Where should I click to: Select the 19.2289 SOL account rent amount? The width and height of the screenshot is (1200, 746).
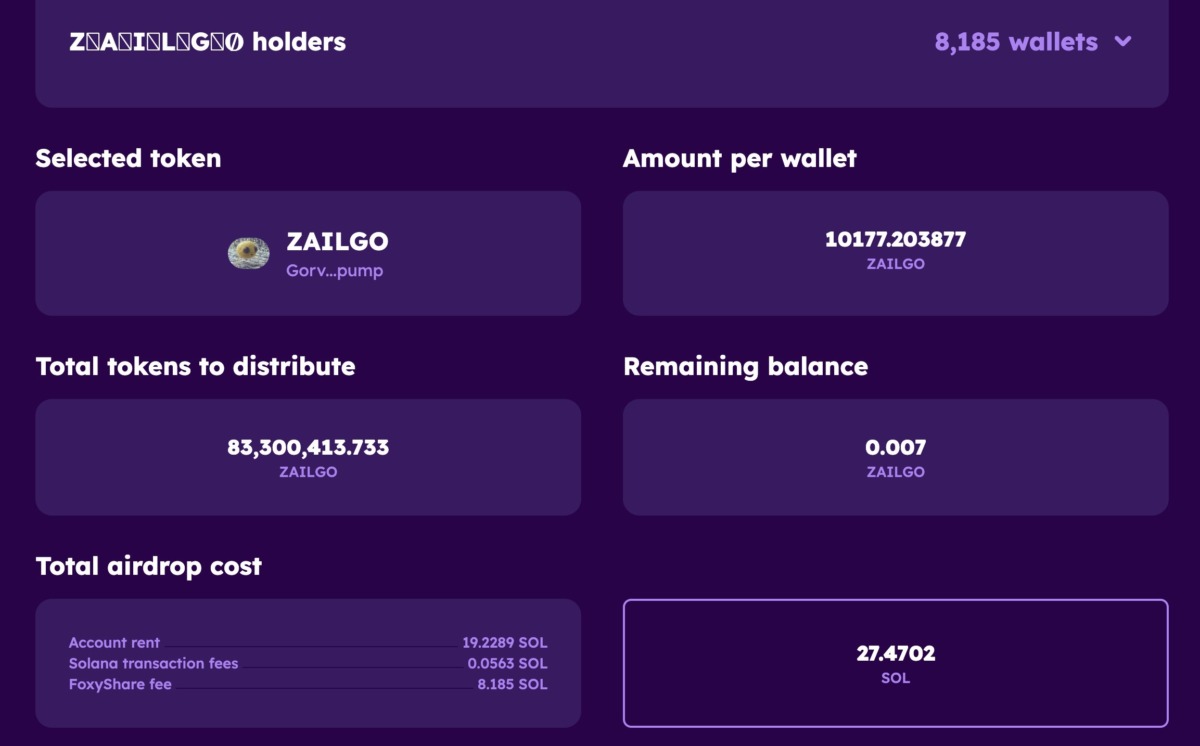click(504, 643)
